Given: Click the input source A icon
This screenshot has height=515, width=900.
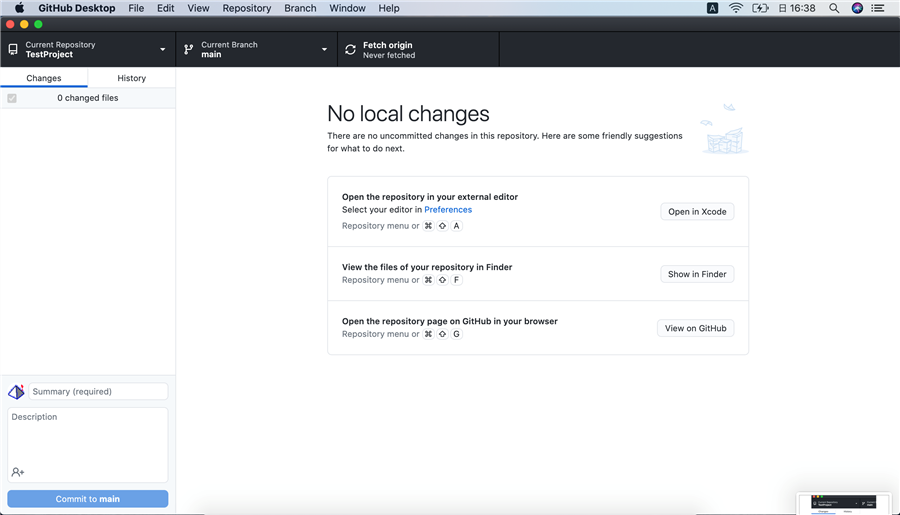Looking at the screenshot, I should coord(712,8).
